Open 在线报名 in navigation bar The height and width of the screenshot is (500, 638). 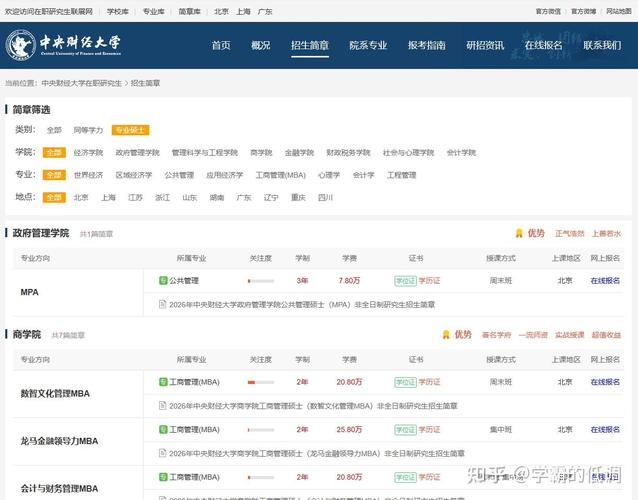tap(543, 45)
